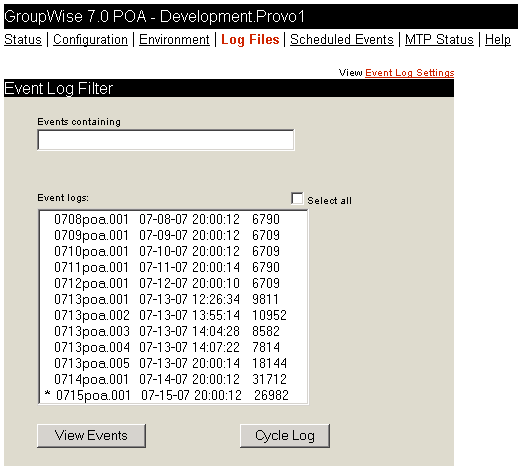Screen dimensions: 518x476
Task: Open the MTP Status page
Action: [x=439, y=39]
